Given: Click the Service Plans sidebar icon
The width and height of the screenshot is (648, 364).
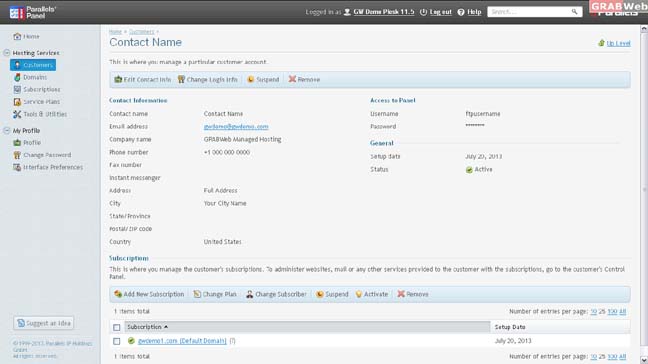Looking at the screenshot, I should (x=17, y=102).
